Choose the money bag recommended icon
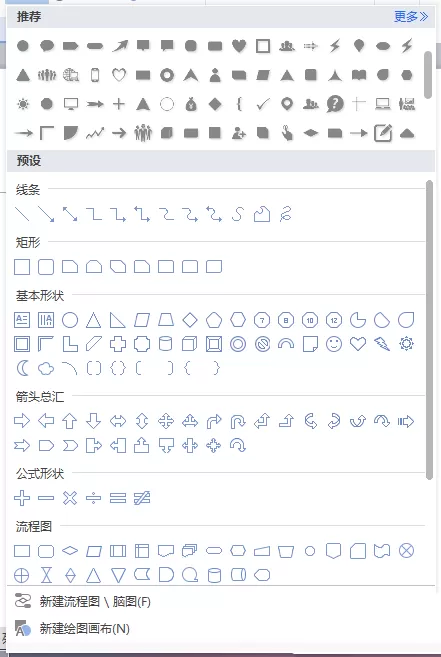Viewport: 441px width, 657px height. pos(191,103)
